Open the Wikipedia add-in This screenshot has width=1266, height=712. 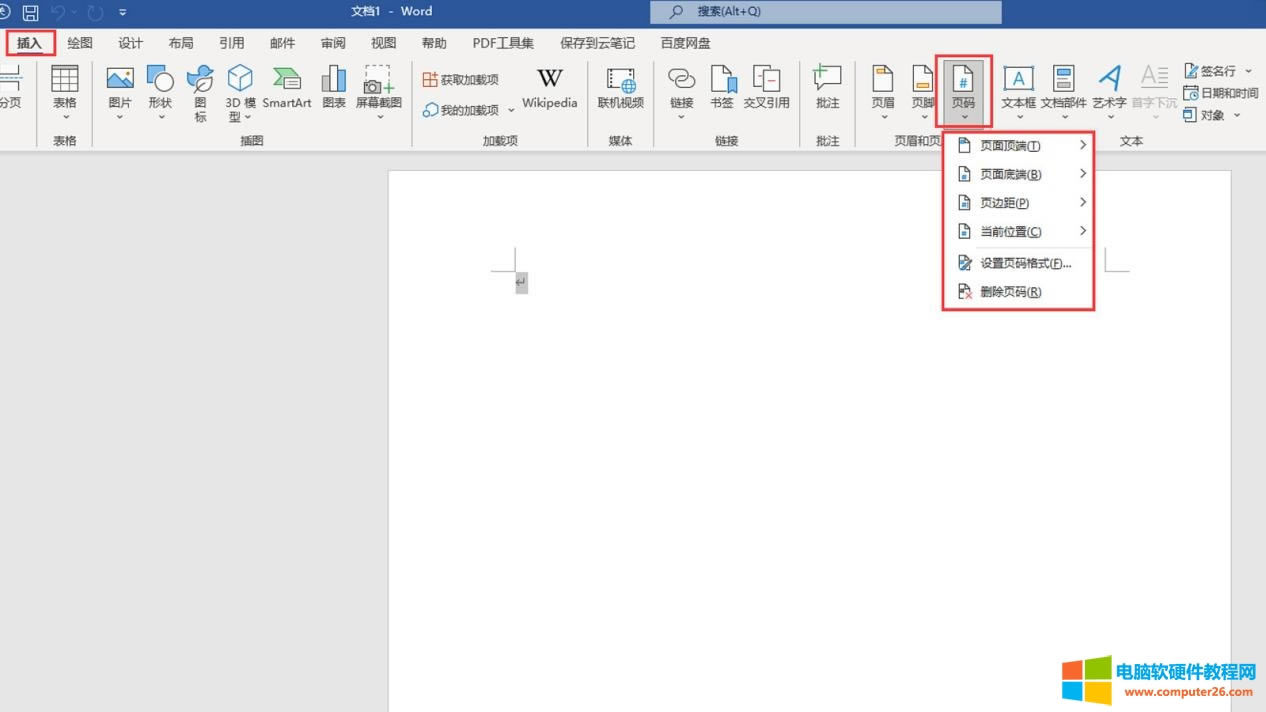coord(549,88)
